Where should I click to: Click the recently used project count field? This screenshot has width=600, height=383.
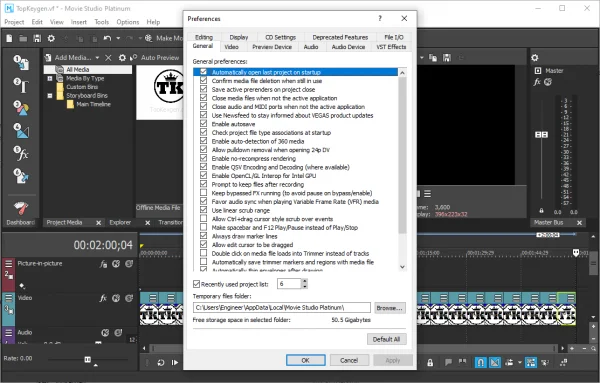point(290,284)
